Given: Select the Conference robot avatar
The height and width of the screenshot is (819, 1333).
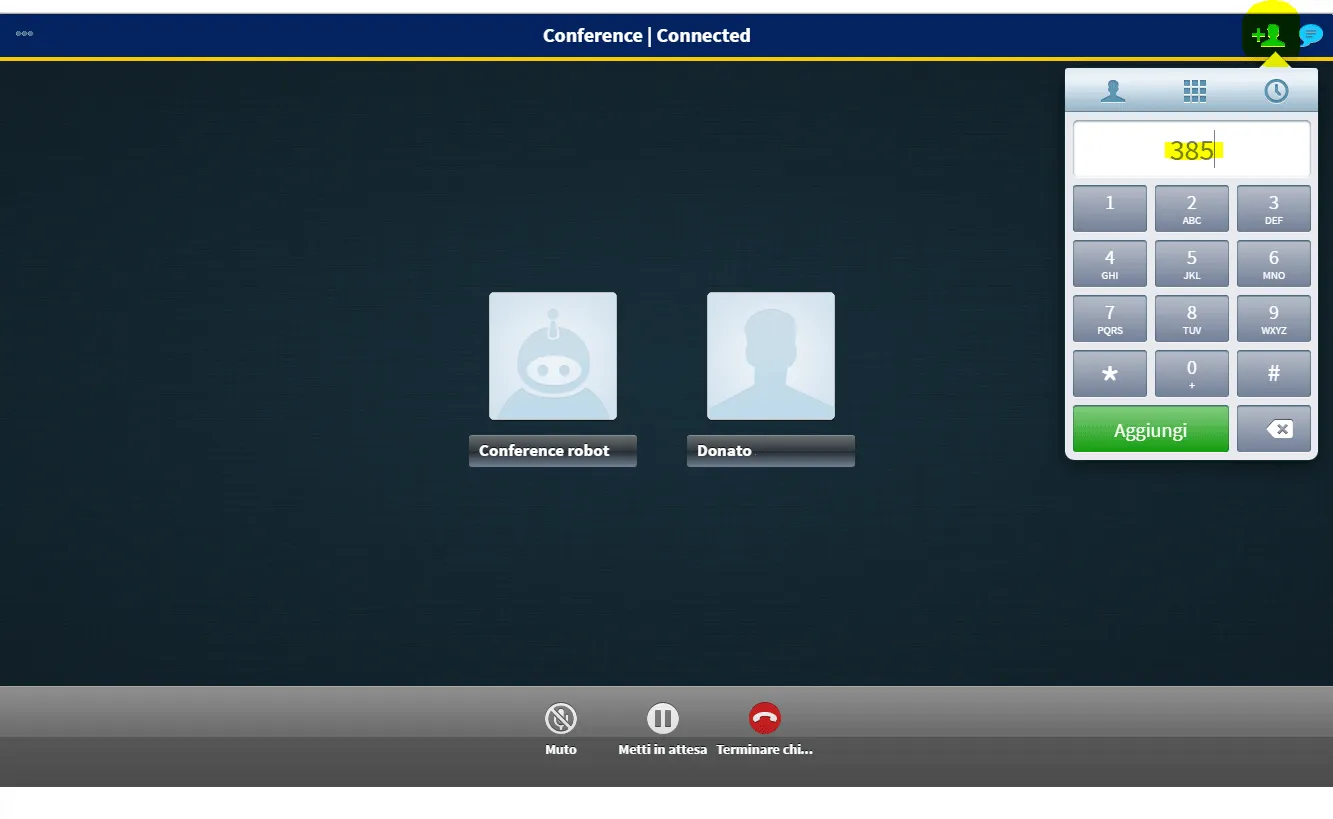Looking at the screenshot, I should (553, 356).
